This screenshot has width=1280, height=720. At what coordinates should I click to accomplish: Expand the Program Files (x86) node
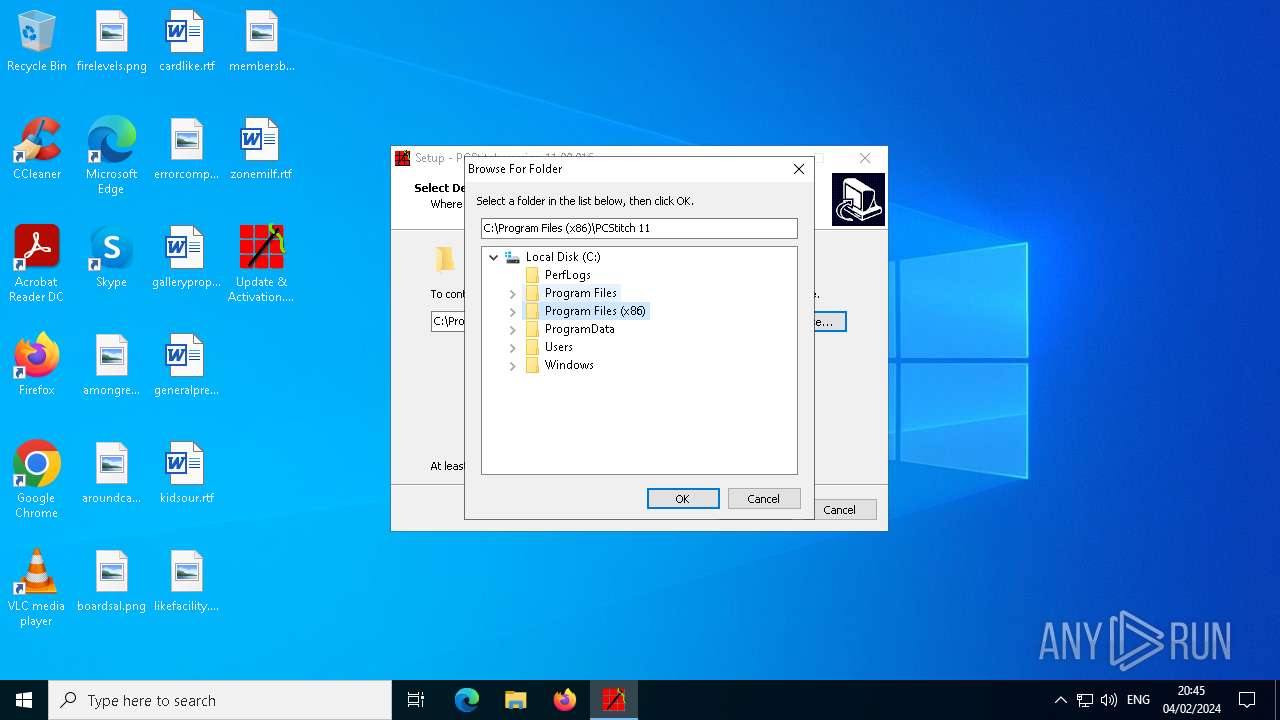(x=513, y=312)
